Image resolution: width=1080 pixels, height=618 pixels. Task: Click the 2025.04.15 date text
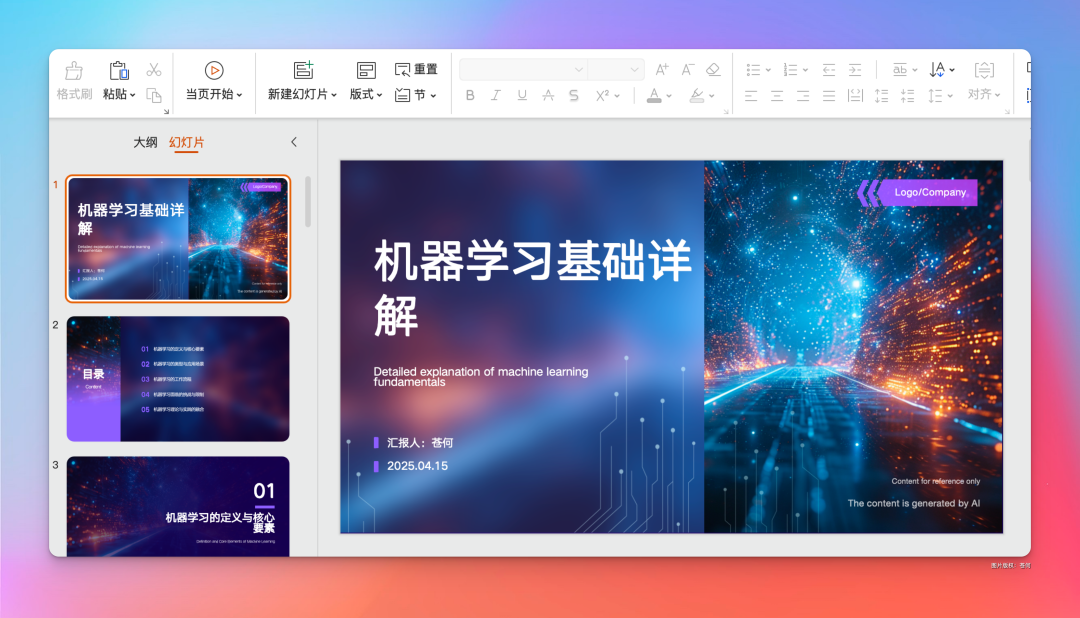coord(417,466)
